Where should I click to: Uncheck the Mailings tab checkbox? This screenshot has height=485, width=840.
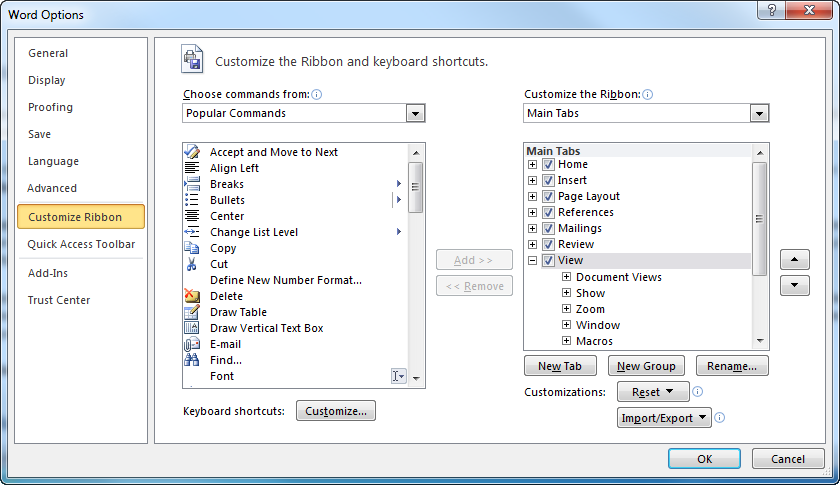click(548, 228)
